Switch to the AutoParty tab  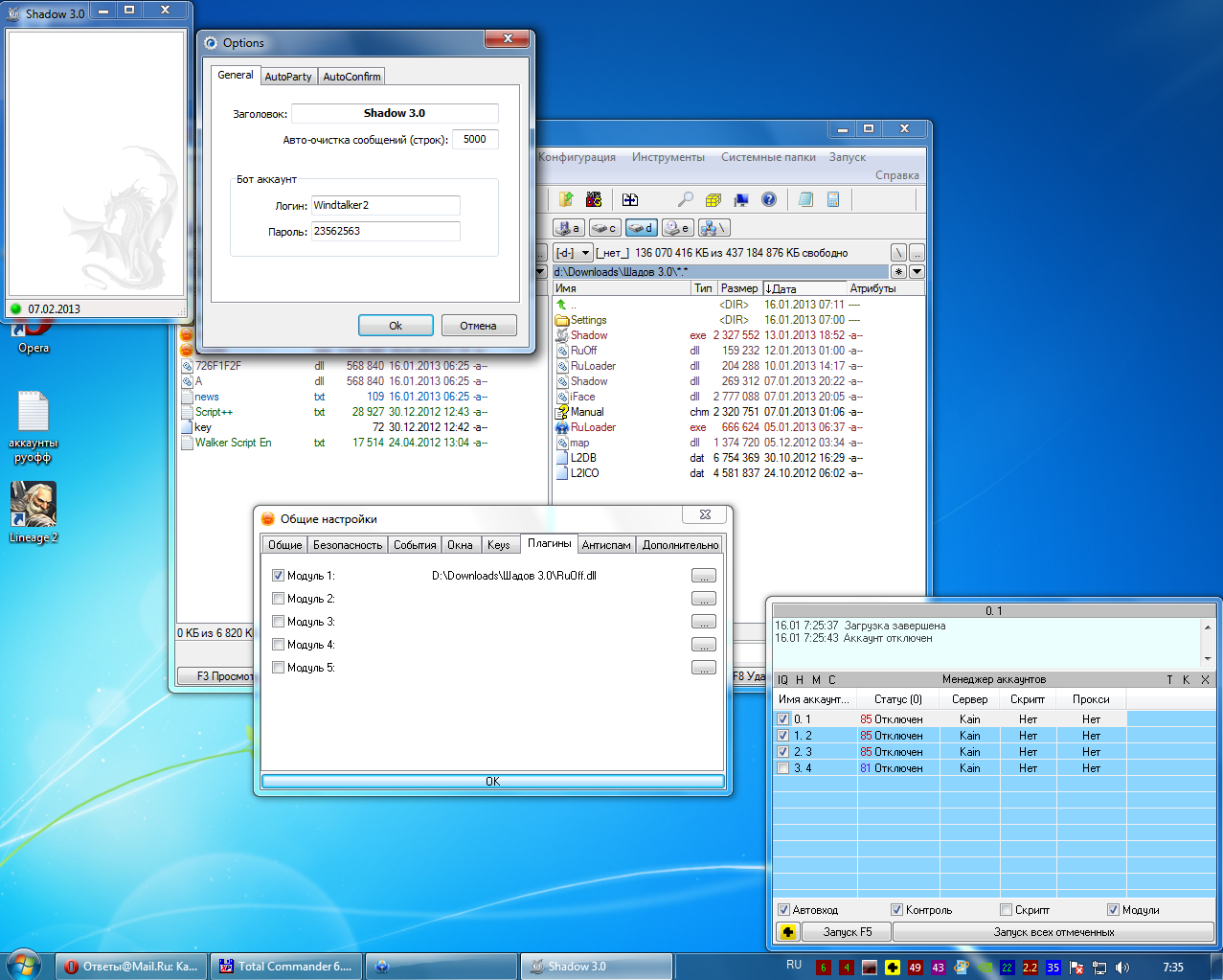coord(288,77)
